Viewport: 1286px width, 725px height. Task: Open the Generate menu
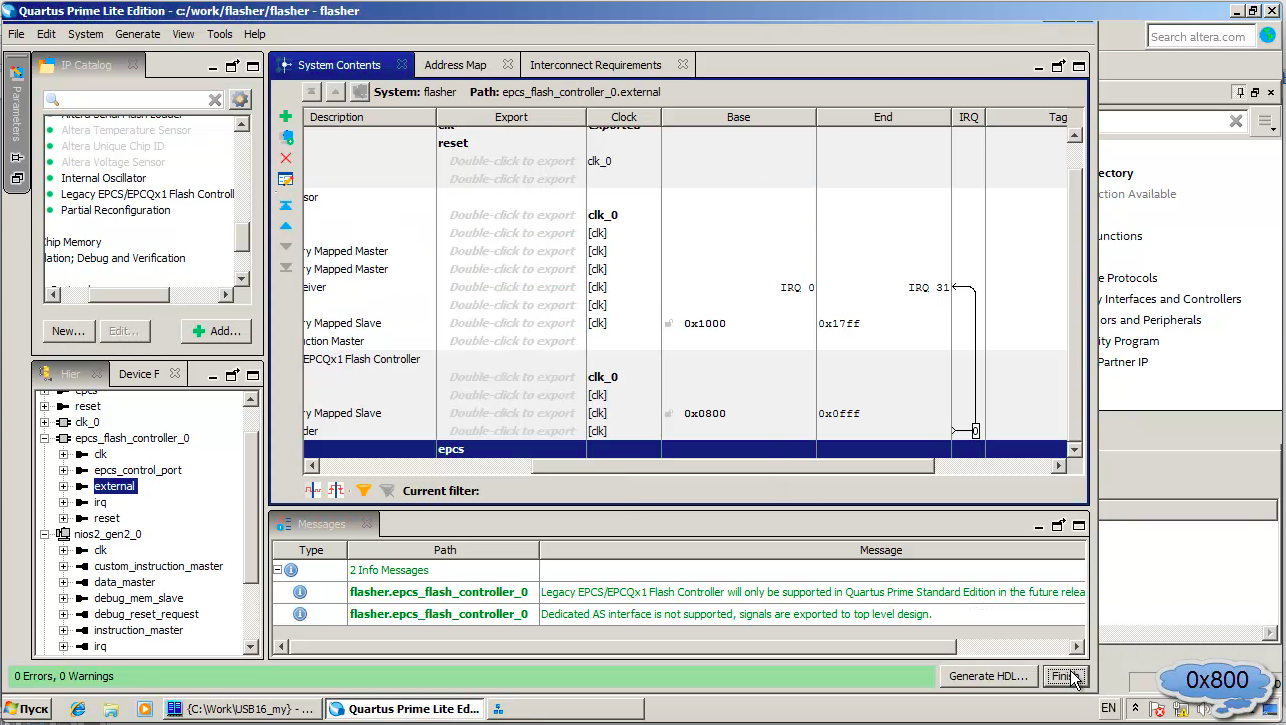tap(137, 34)
